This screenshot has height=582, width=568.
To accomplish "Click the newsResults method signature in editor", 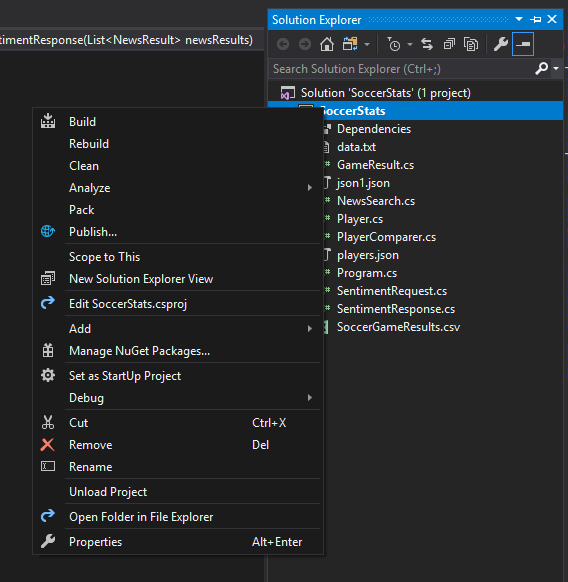I will pos(126,40).
